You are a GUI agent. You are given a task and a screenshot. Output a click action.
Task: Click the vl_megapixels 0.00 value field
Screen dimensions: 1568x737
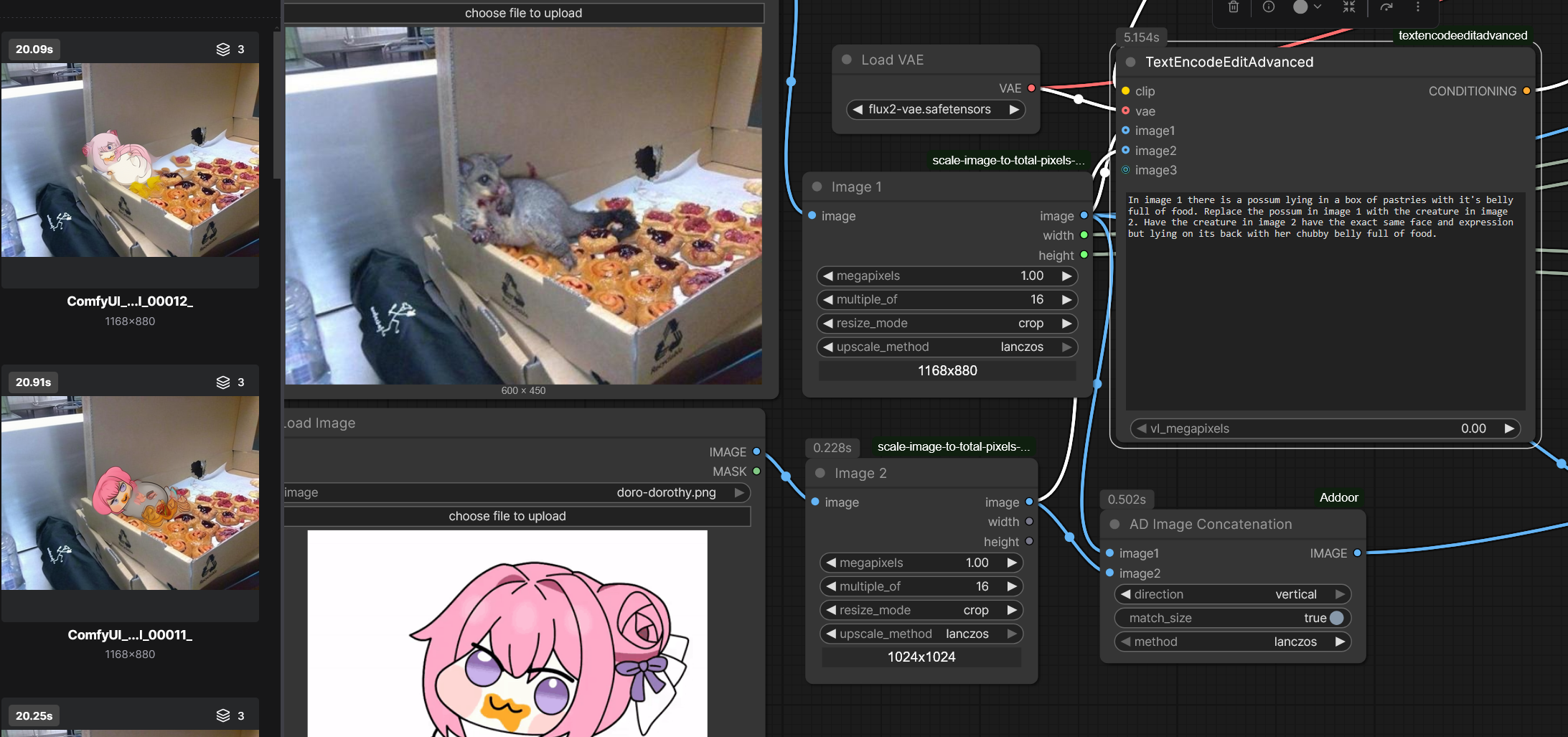point(1473,428)
